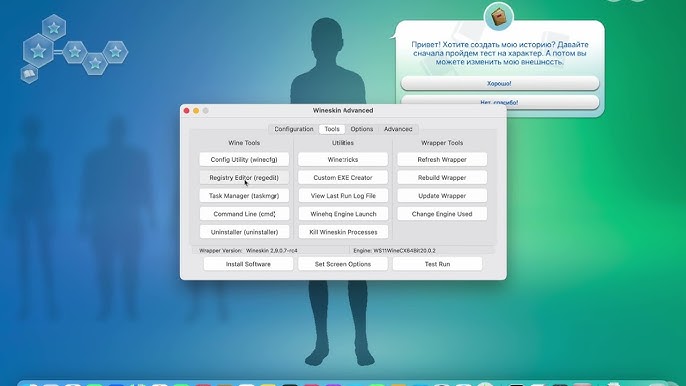Open Task Manager (taskmgr)
686x386 pixels.
click(x=244, y=196)
